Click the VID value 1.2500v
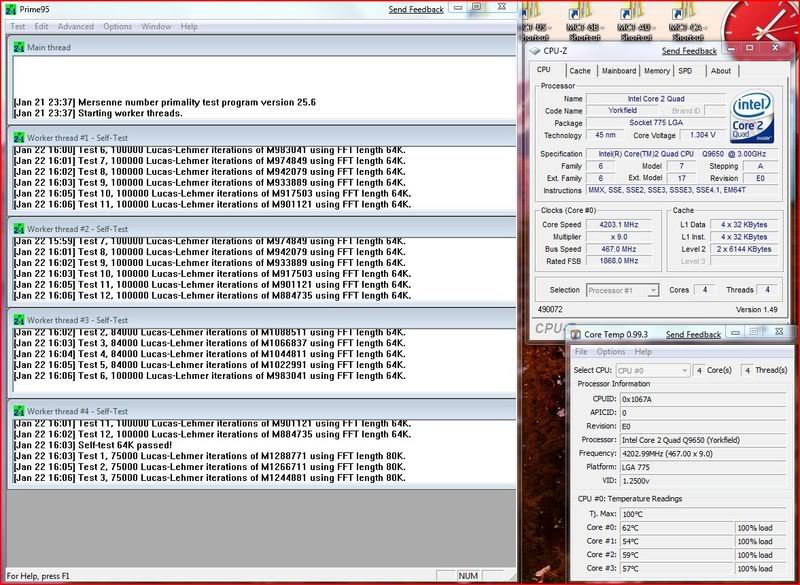The width and height of the screenshot is (800, 585). pos(703,480)
